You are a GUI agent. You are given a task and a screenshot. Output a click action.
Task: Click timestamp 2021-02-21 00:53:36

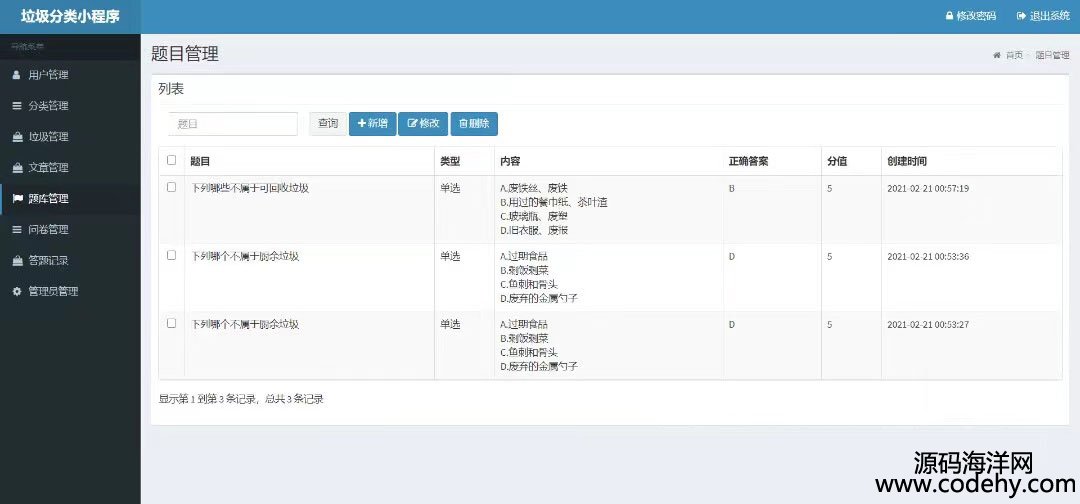pos(928,256)
